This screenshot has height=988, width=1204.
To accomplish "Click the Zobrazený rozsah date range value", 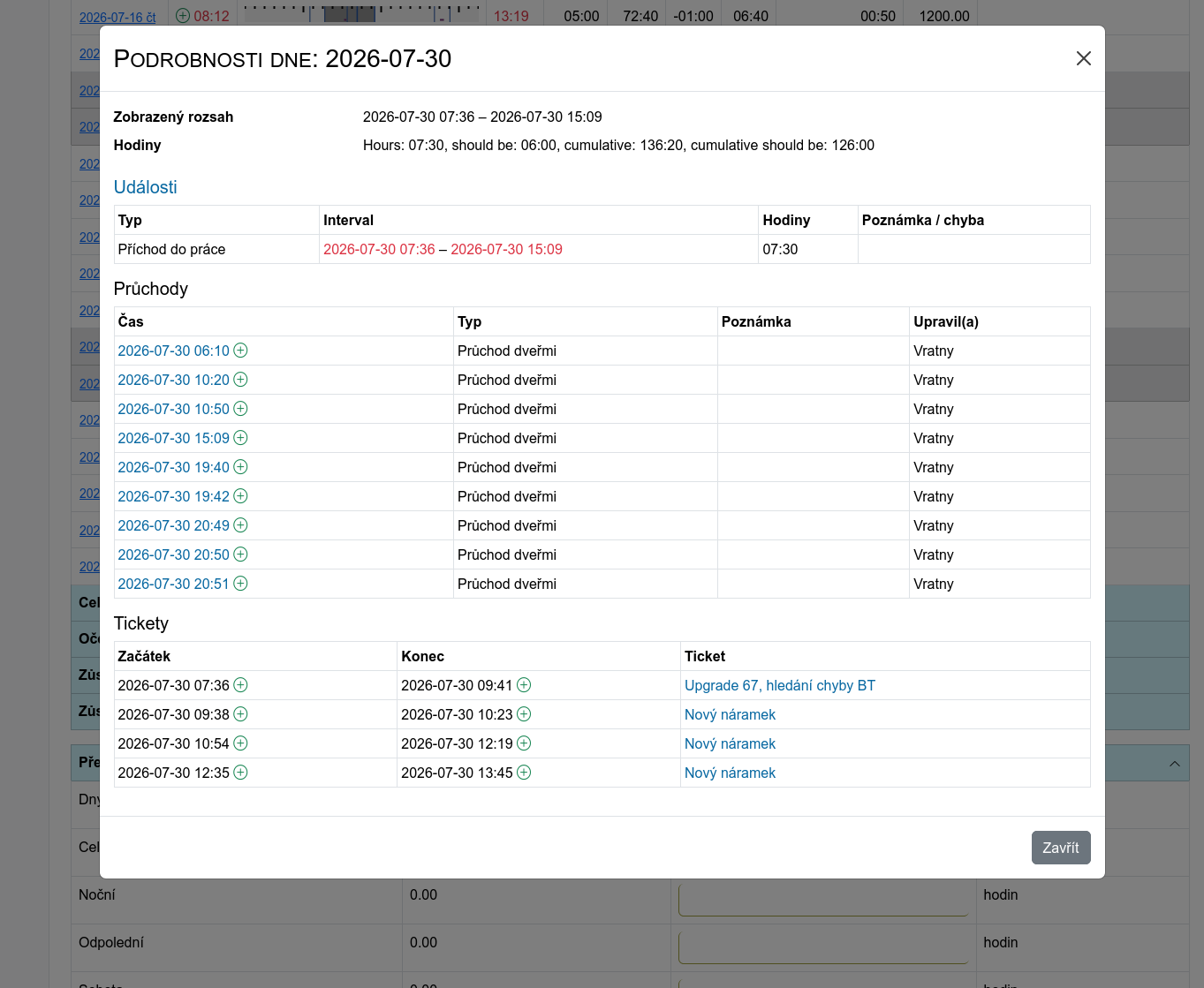I will (x=482, y=117).
